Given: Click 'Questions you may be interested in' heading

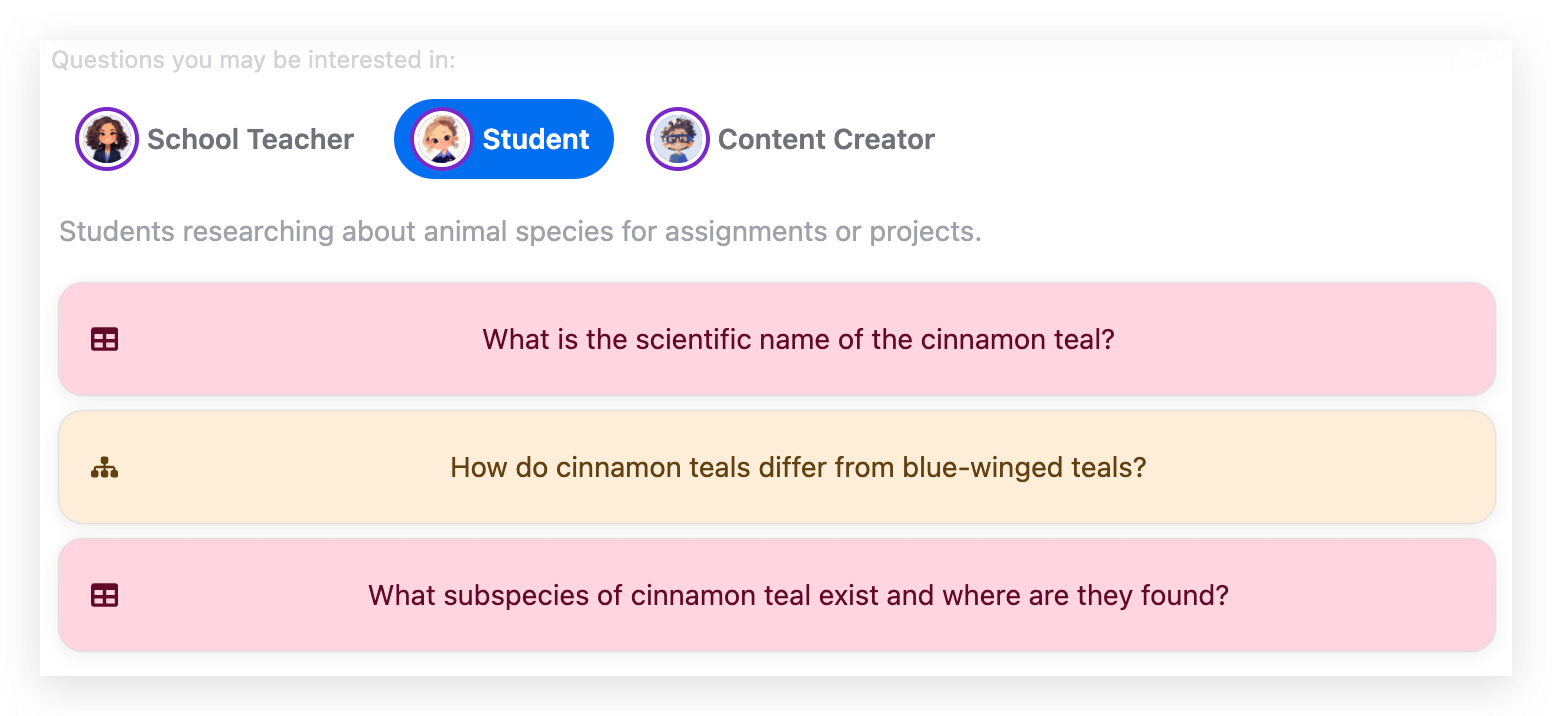Looking at the screenshot, I should click(253, 60).
